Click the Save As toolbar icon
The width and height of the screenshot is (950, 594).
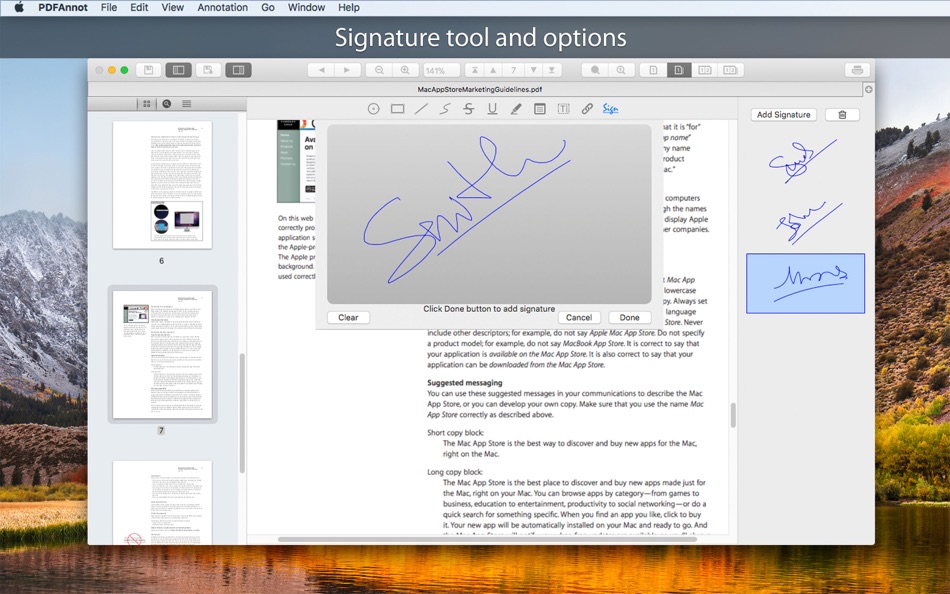[208, 70]
